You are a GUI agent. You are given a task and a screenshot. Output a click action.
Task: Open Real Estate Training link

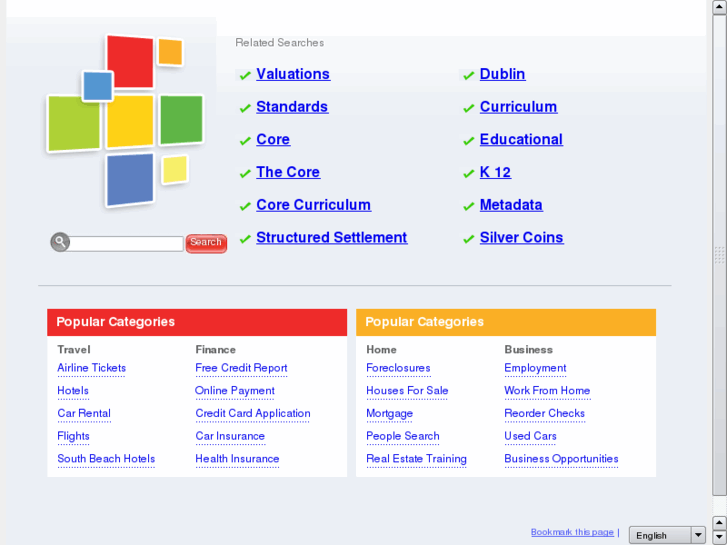coord(416,459)
